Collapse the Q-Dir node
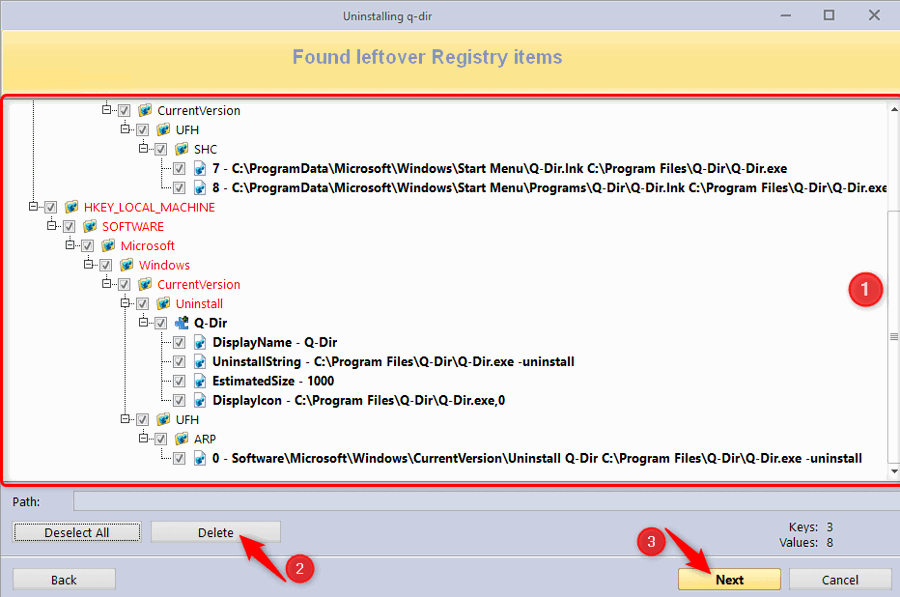 (143, 322)
